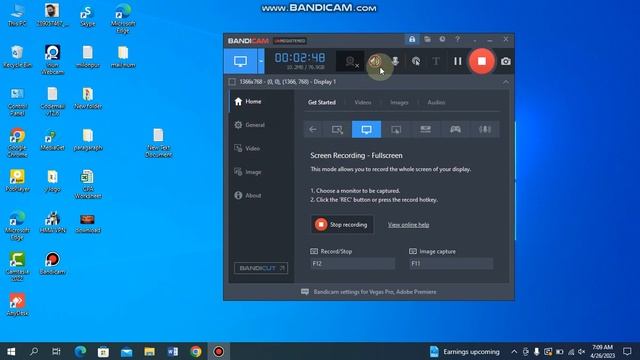Select Google Chrome desktop icon

coord(17,143)
